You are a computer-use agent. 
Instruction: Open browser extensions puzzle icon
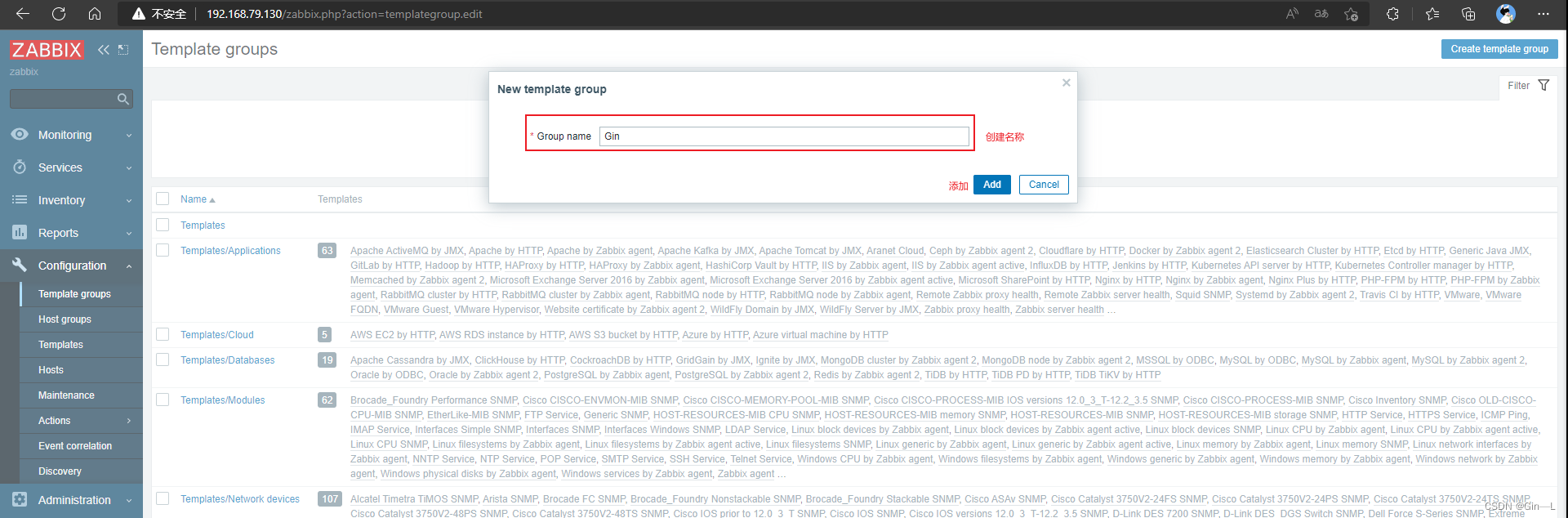click(x=1392, y=14)
